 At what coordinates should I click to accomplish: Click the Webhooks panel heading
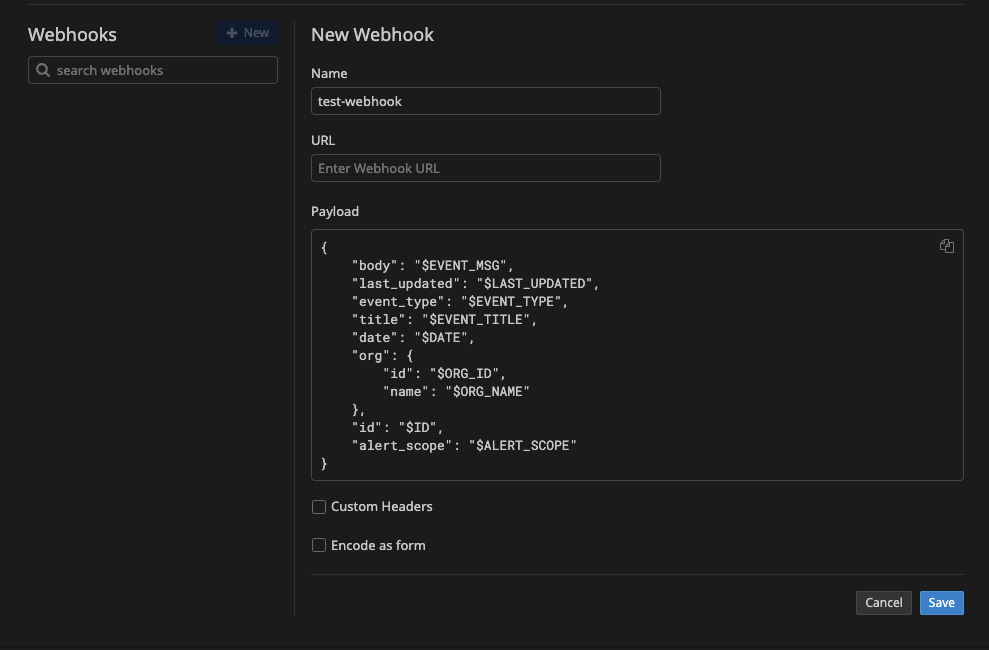tap(72, 35)
